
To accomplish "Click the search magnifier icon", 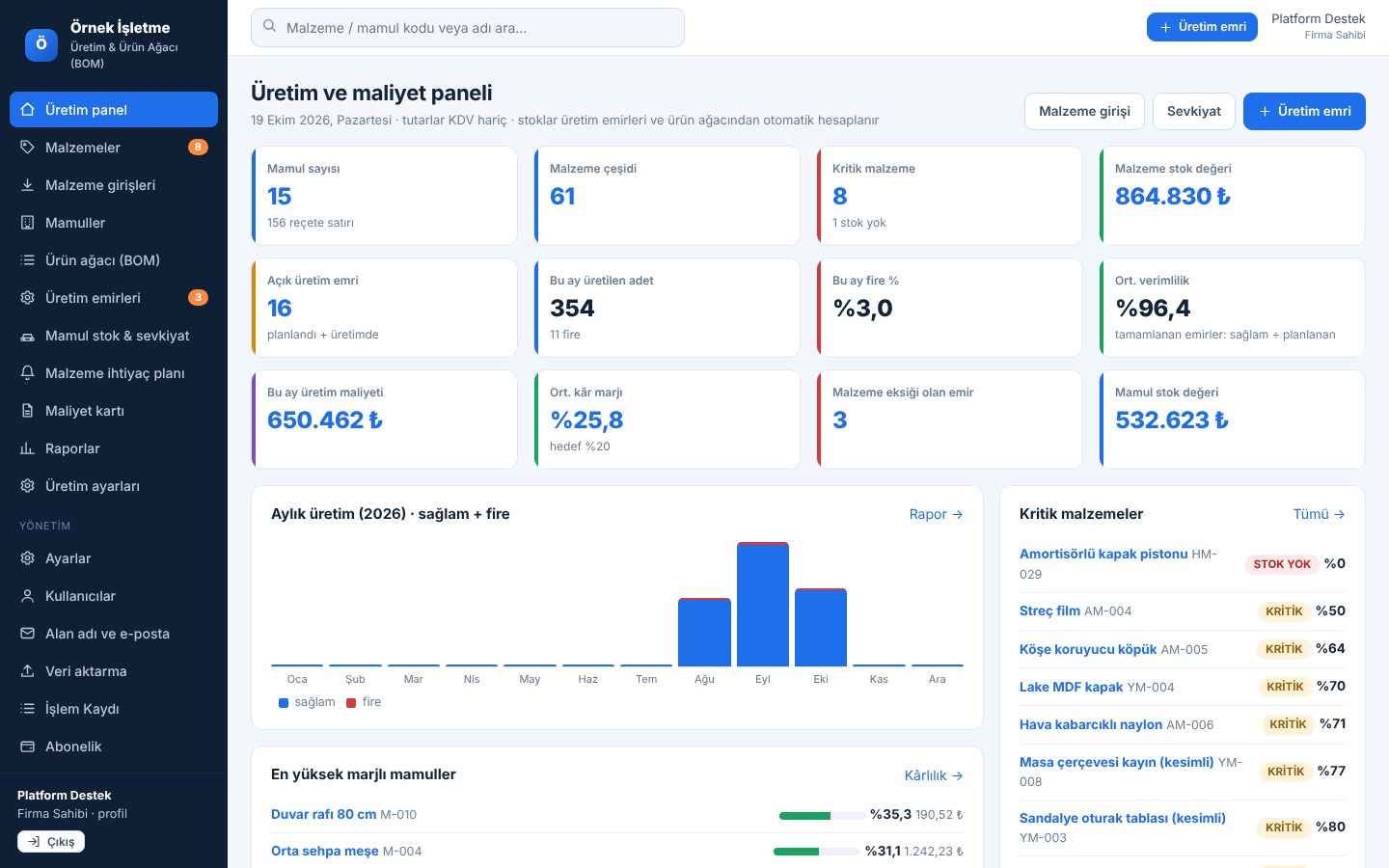I will [x=269, y=27].
